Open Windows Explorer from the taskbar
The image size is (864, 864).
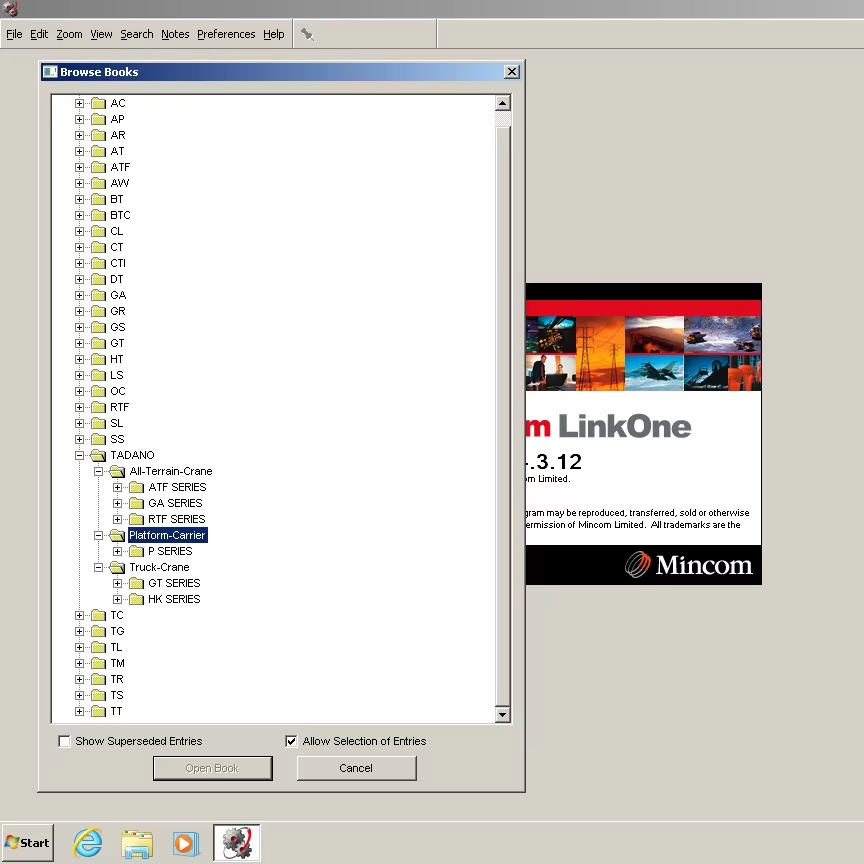(x=137, y=843)
